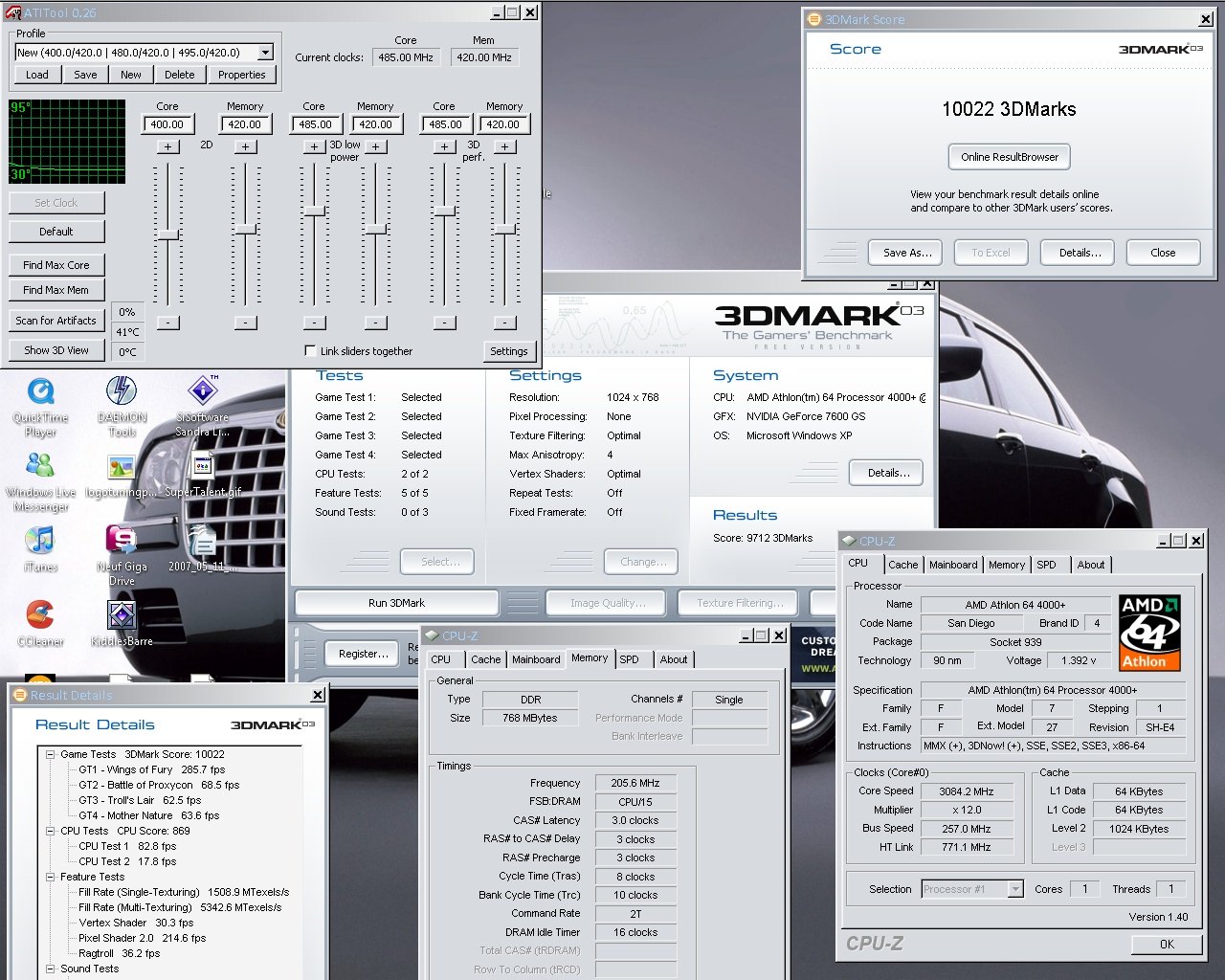Click Register button in 3DMark03
The width and height of the screenshot is (1225, 980).
coord(363,654)
